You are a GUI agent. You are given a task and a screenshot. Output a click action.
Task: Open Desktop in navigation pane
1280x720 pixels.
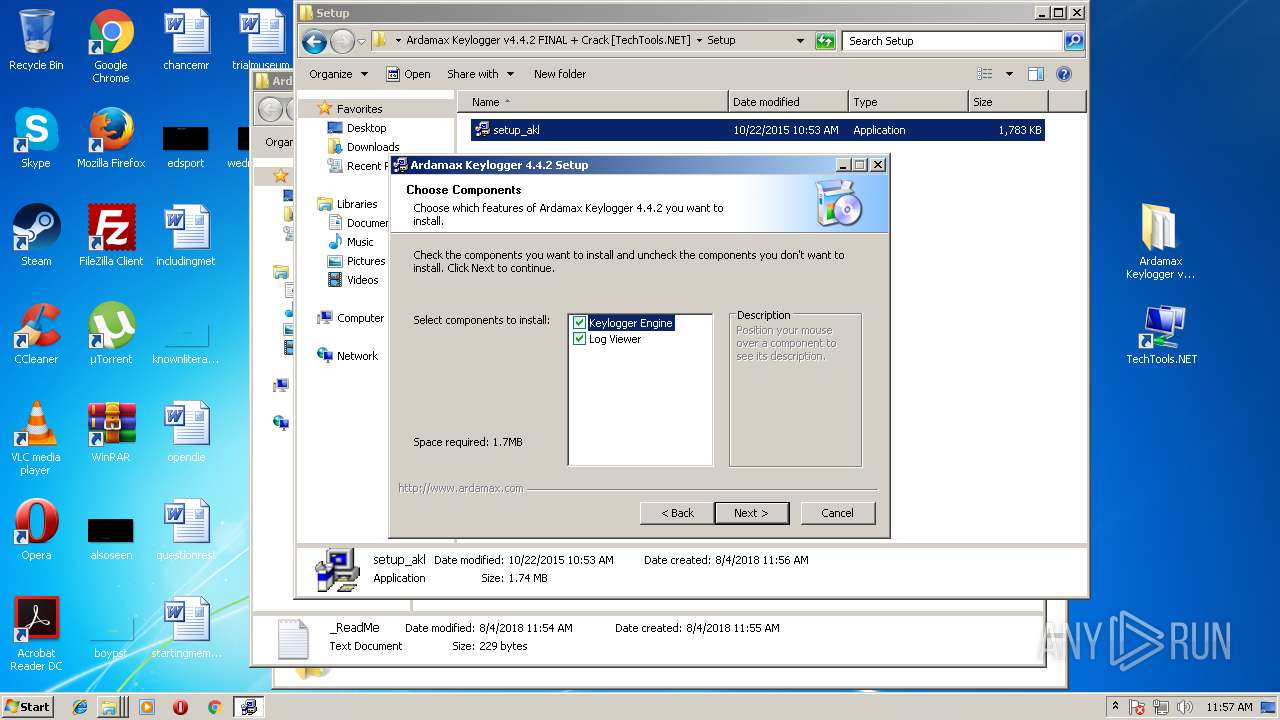(366, 128)
